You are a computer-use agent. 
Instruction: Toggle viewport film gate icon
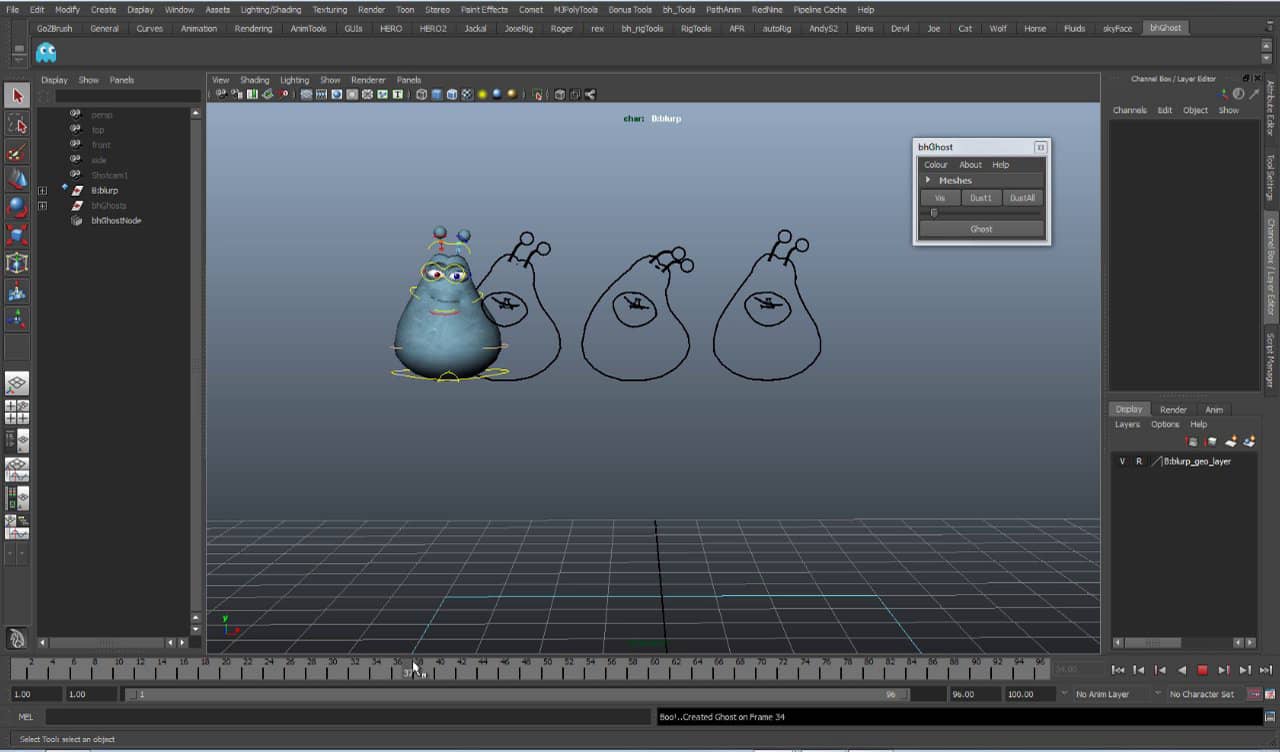[322, 94]
